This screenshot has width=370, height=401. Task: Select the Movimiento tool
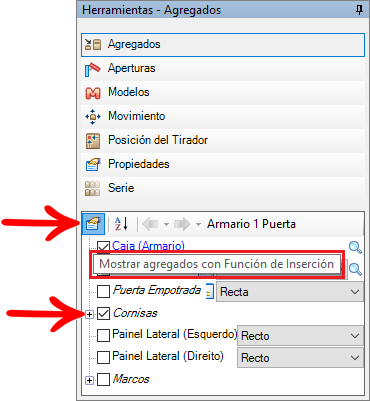click(x=223, y=116)
